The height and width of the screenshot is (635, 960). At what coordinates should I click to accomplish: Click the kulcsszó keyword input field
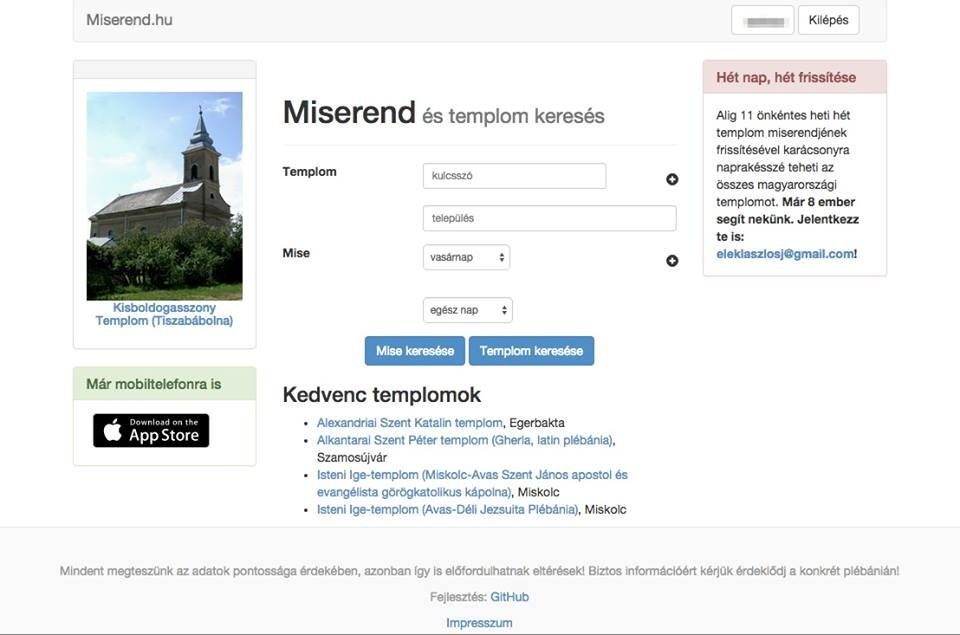coord(514,176)
